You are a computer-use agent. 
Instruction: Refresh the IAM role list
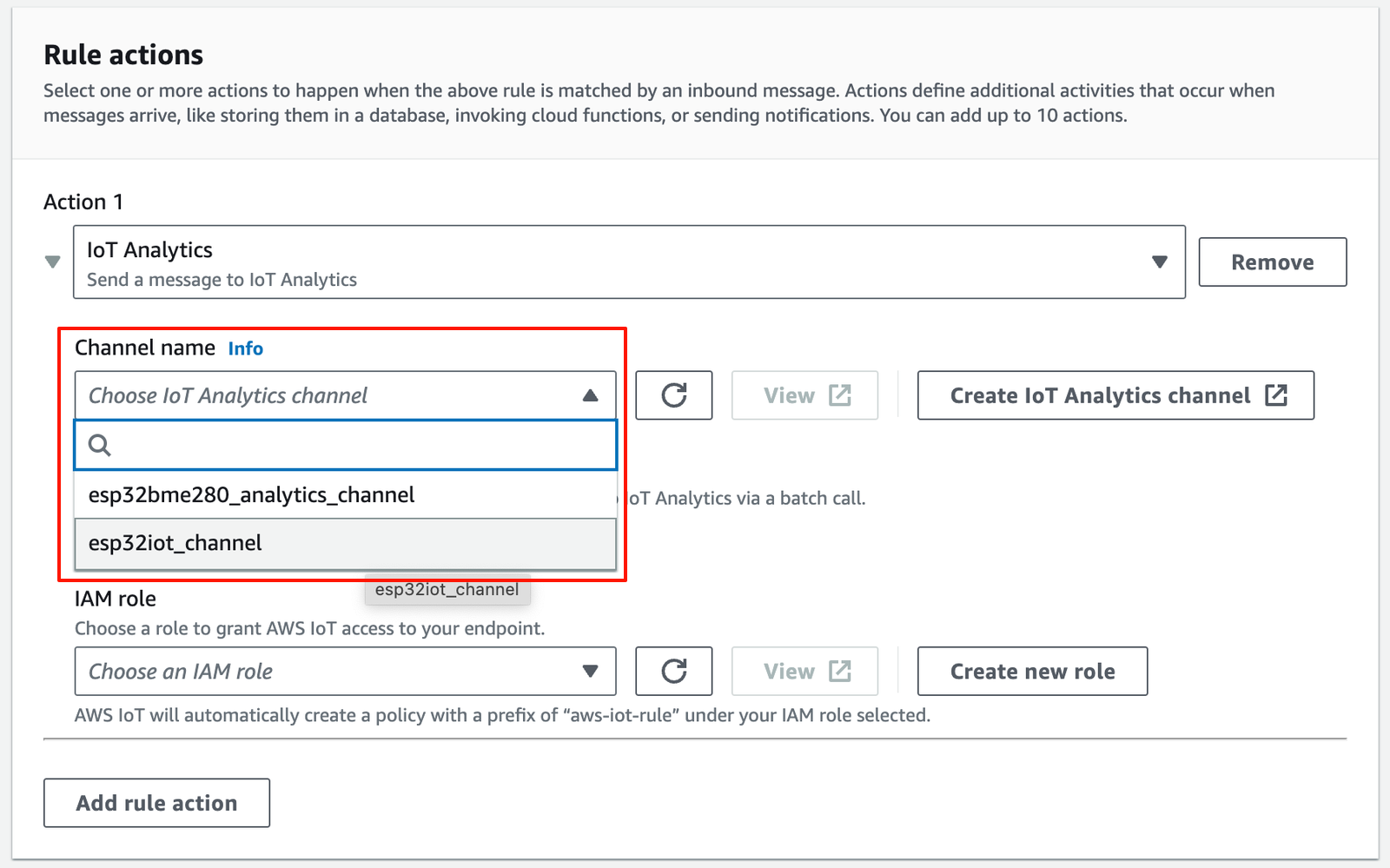[x=673, y=671]
